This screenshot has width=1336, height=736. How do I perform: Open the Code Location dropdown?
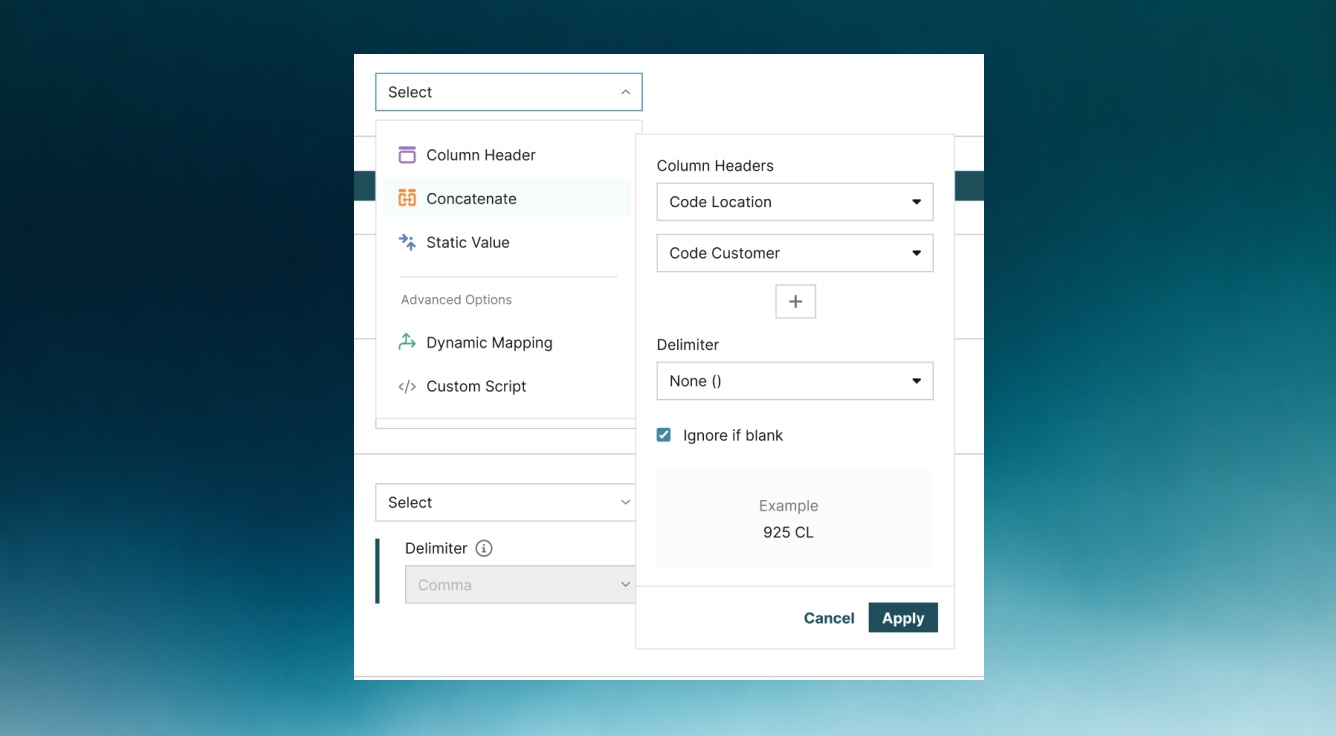[x=795, y=202]
